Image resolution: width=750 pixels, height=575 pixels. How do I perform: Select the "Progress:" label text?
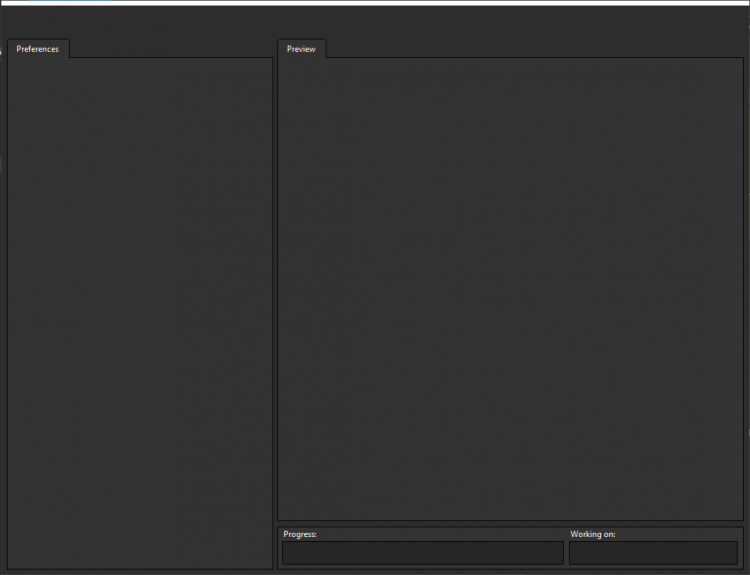click(x=300, y=535)
